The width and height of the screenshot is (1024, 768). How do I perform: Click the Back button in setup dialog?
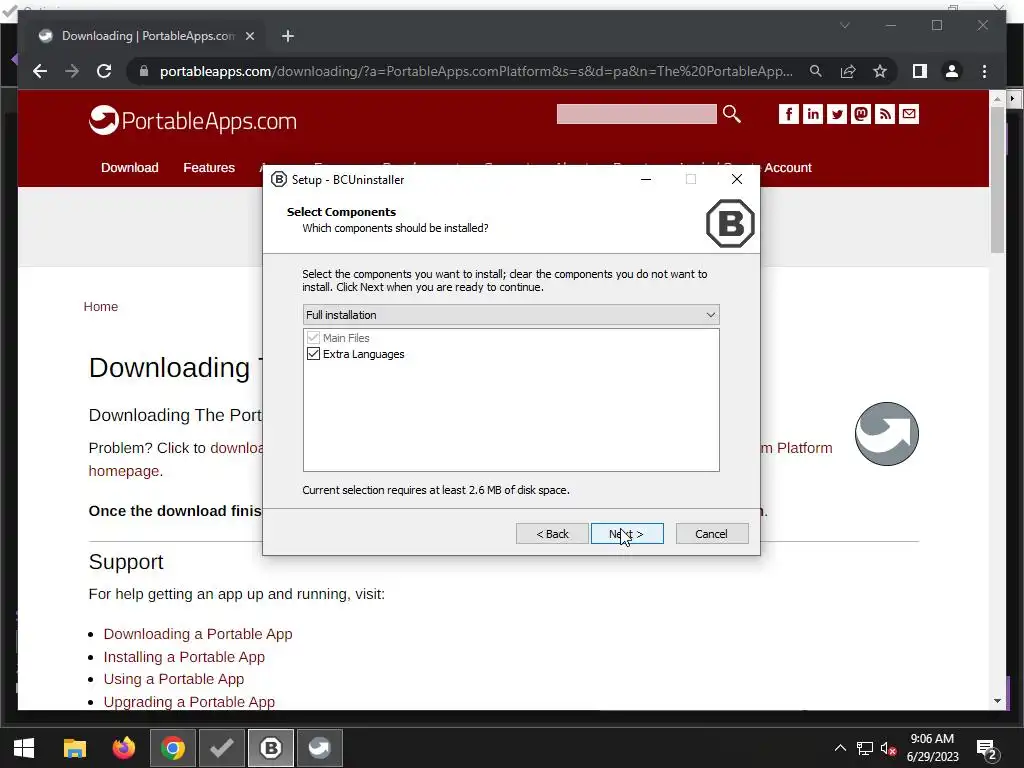click(x=552, y=534)
